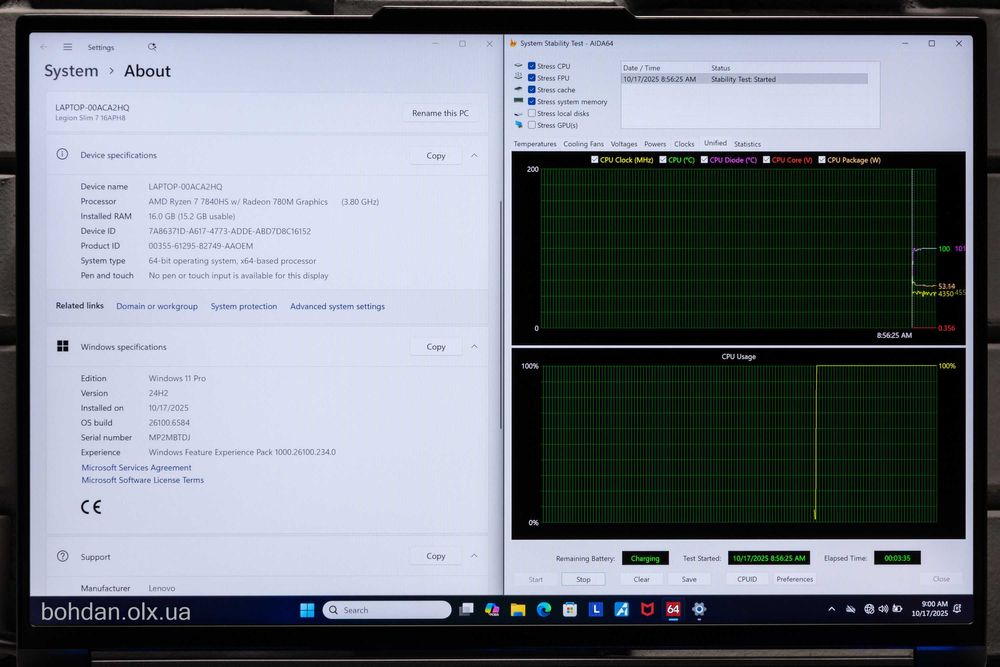Image resolution: width=1000 pixels, height=667 pixels.
Task: Click the Save button in AIDA64
Action: click(689, 579)
